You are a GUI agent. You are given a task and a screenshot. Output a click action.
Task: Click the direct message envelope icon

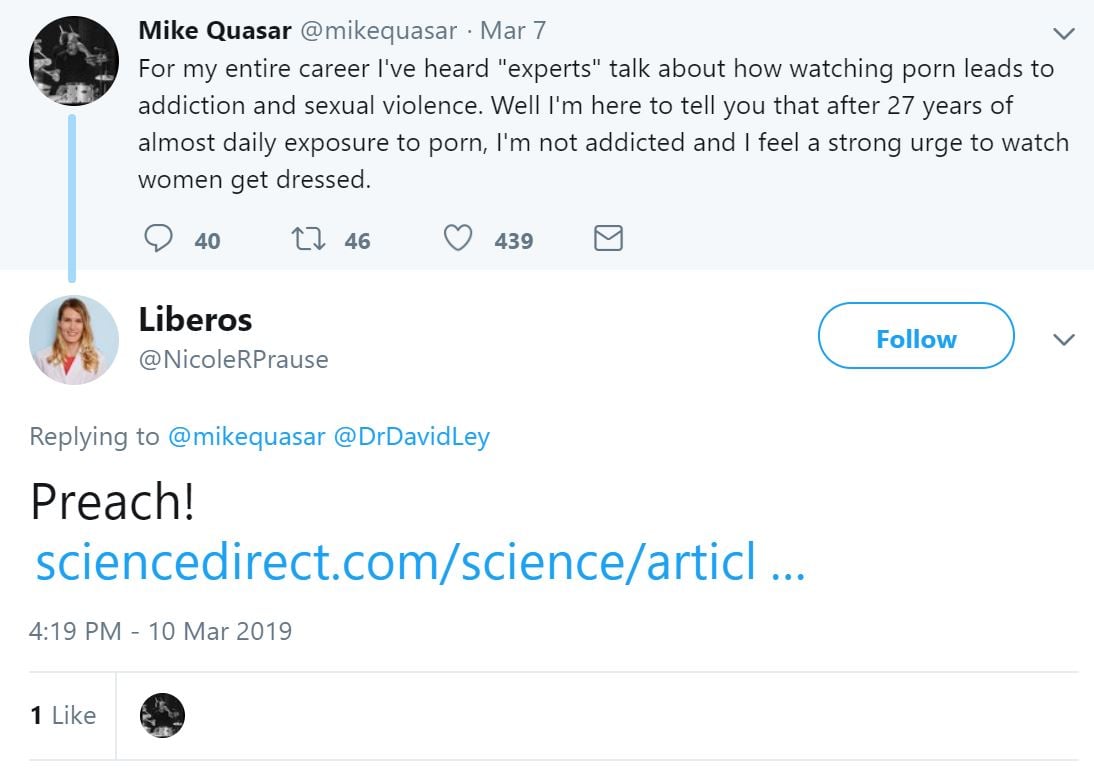[x=608, y=238]
